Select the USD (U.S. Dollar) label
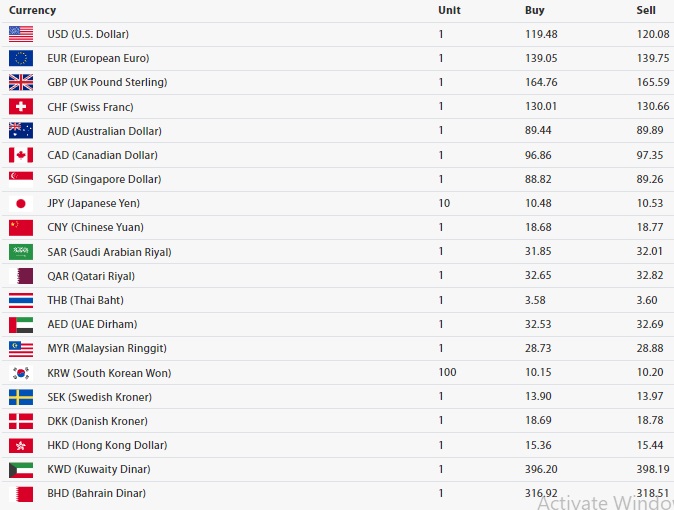This screenshot has height=510, width=674. 88,34
